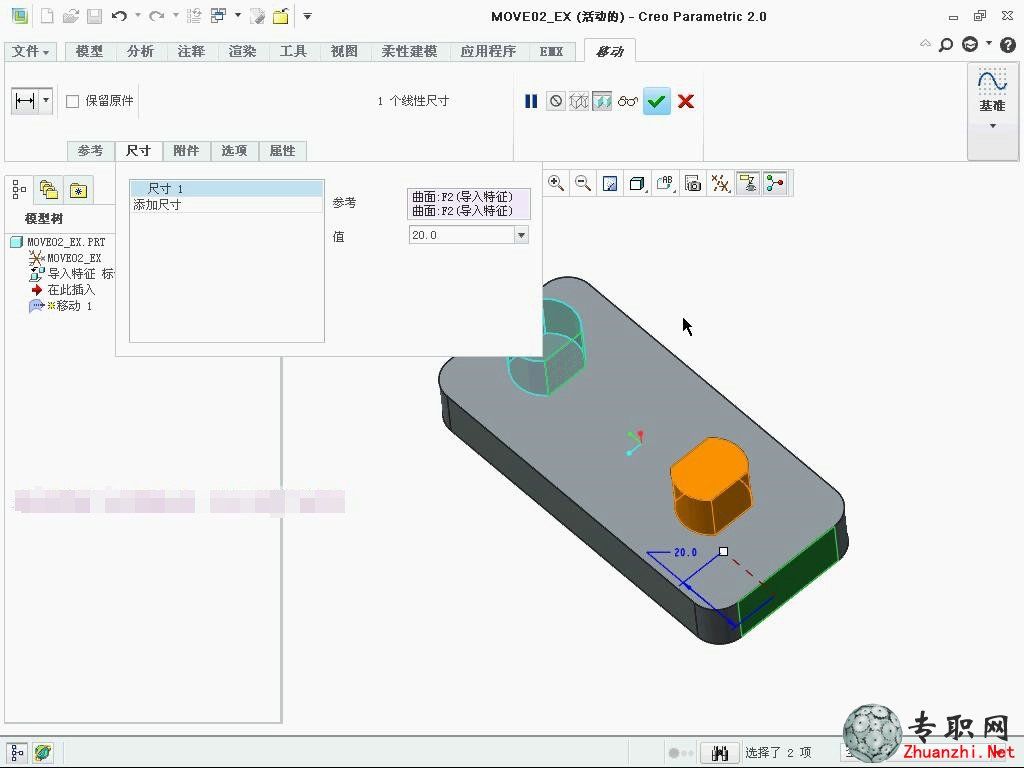Pause the Move feature tool
Screen dimensions: 1024x768
(531, 101)
